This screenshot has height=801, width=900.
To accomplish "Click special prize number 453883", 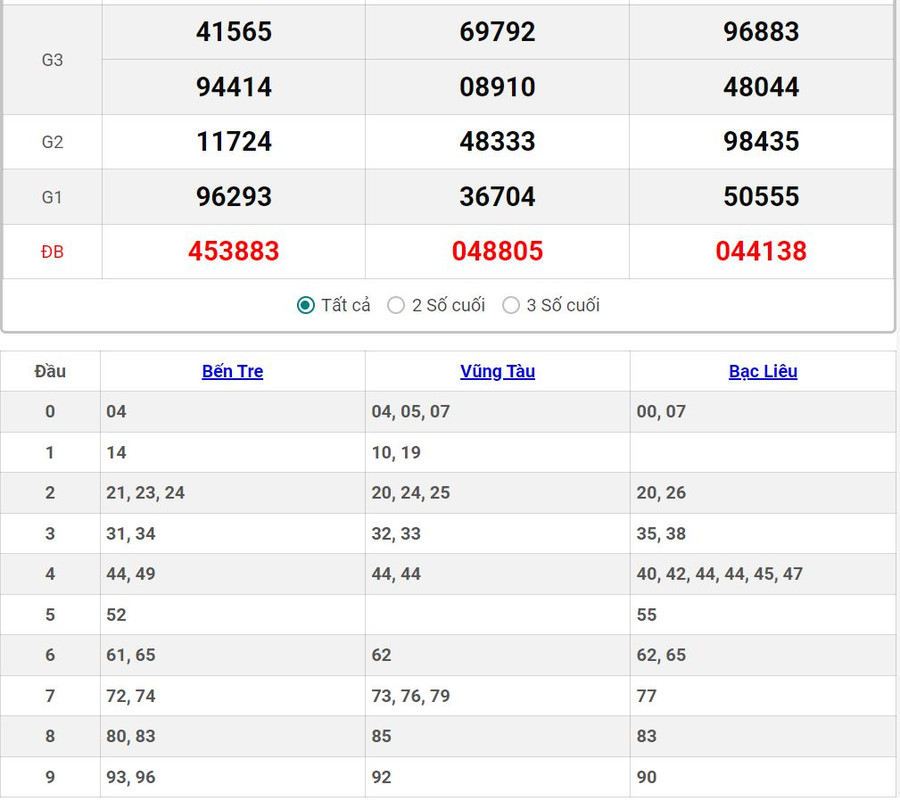I will (x=233, y=251).
